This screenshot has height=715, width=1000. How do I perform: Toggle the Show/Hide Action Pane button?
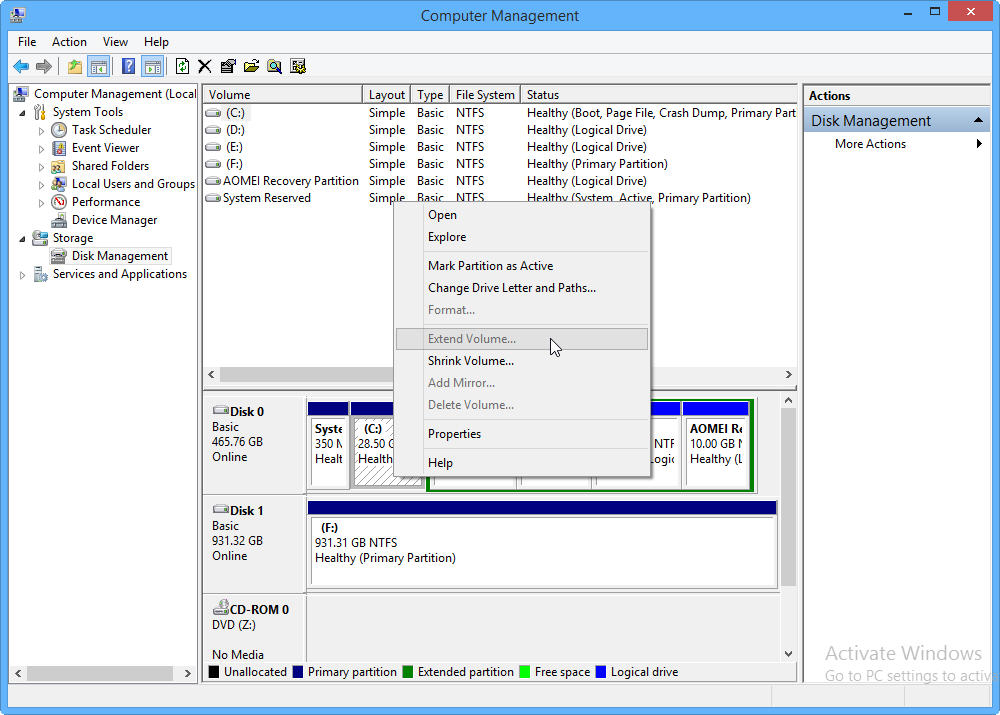click(152, 67)
